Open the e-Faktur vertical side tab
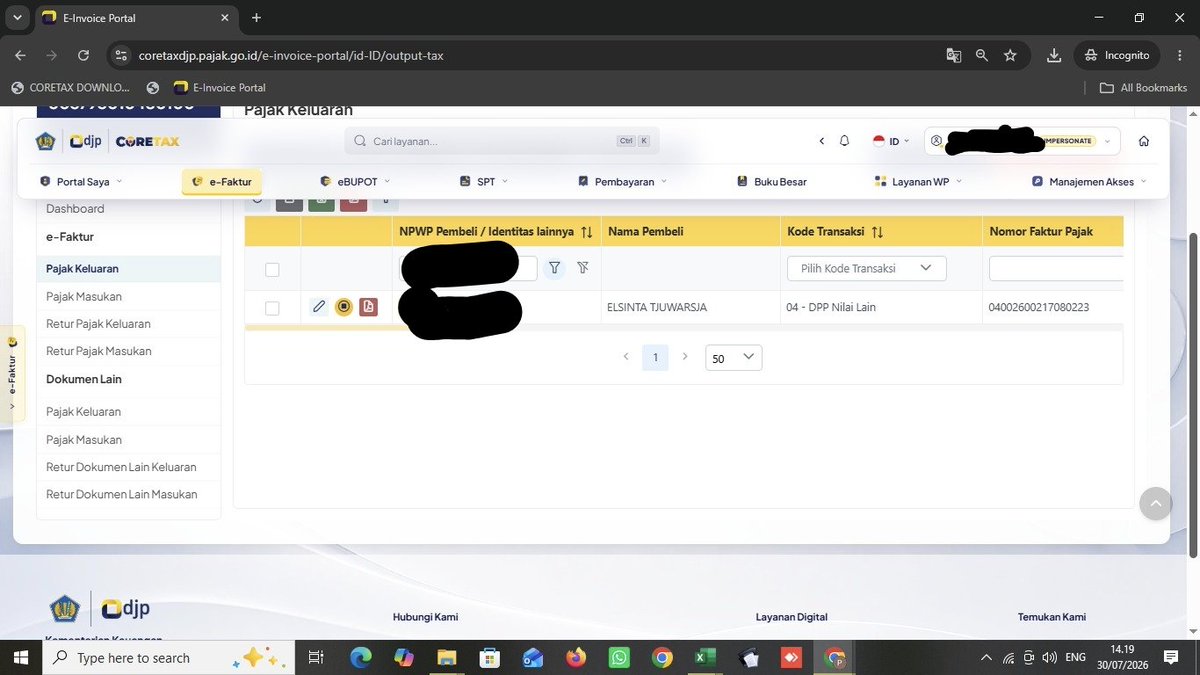1200x675 pixels. (x=12, y=373)
